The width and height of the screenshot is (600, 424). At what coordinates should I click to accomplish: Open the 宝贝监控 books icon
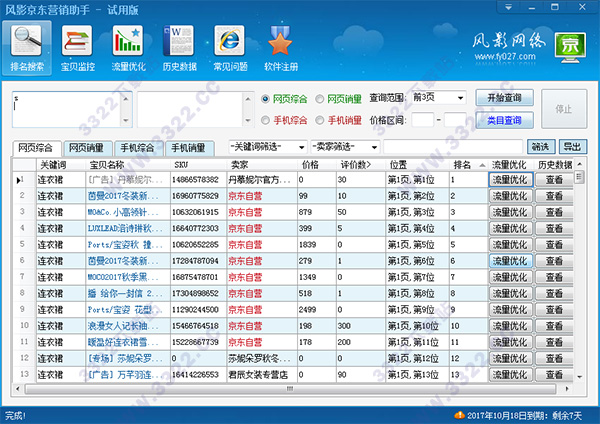coord(77,48)
